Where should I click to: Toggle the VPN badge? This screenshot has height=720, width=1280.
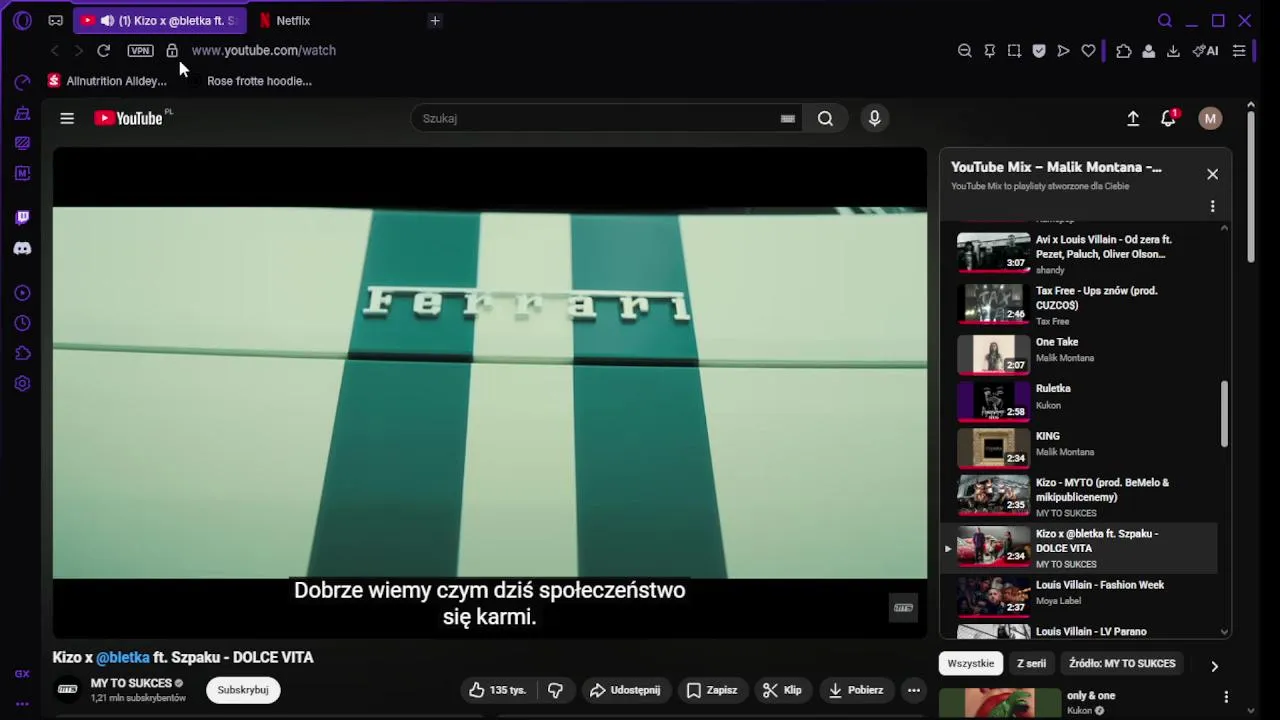click(140, 50)
